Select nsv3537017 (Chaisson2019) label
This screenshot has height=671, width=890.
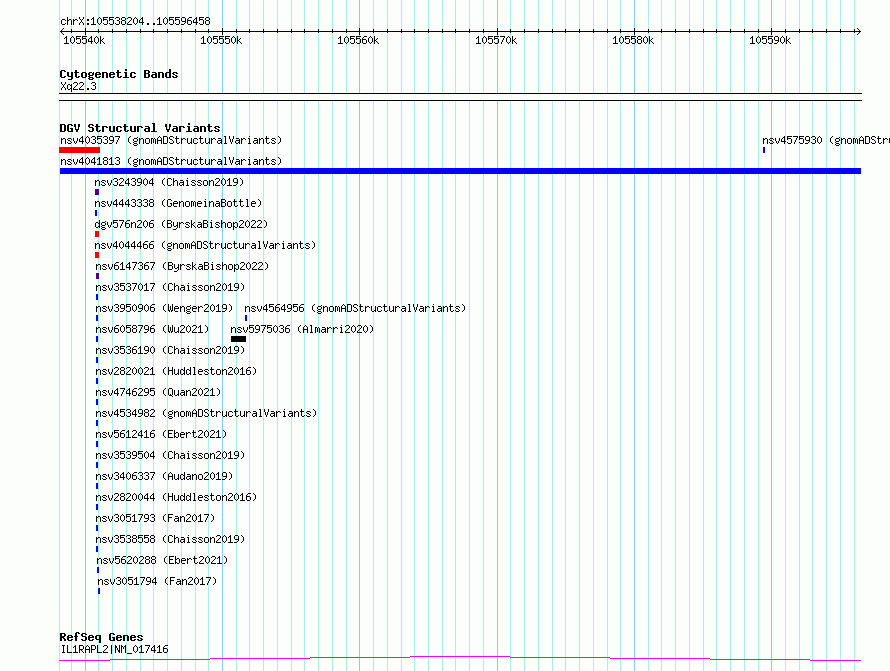click(x=170, y=287)
